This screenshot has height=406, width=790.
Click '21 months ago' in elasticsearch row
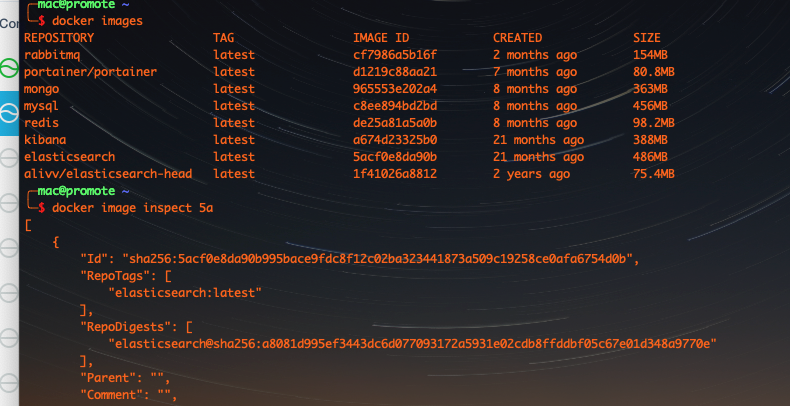(538, 157)
